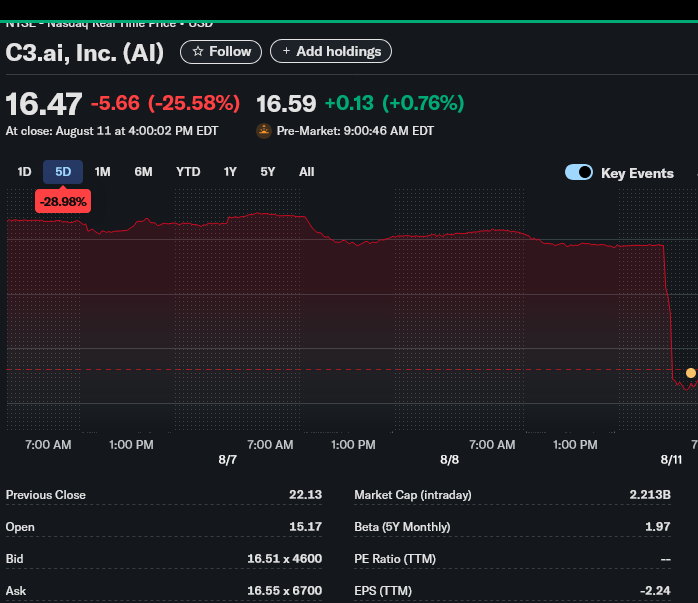Click Add holdings button
Image resolution: width=698 pixels, height=603 pixels.
point(331,52)
